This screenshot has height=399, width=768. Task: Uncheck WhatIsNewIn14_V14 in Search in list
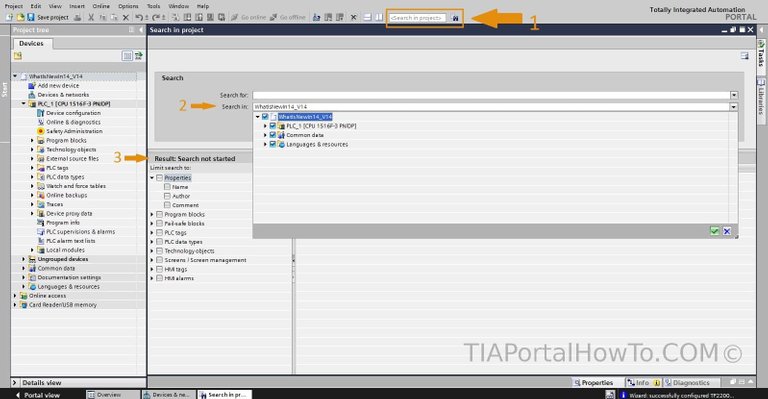click(265, 117)
